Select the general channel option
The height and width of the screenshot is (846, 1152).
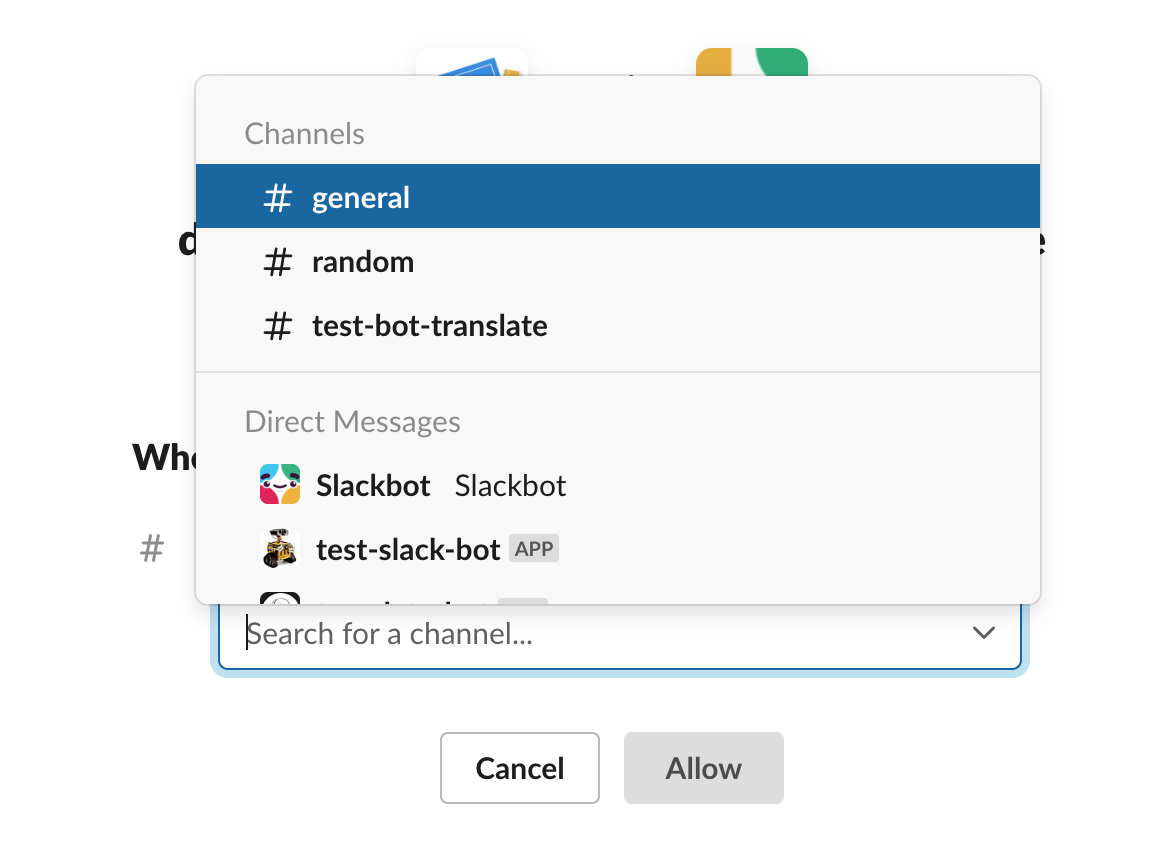[x=618, y=196]
